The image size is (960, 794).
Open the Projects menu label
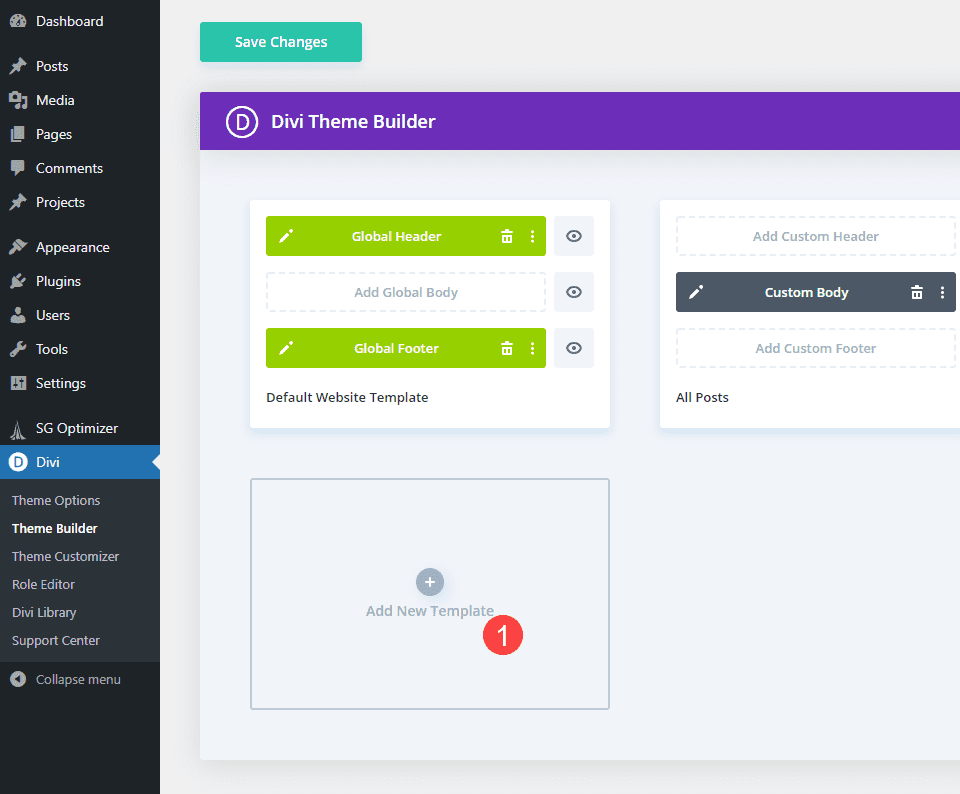point(60,202)
